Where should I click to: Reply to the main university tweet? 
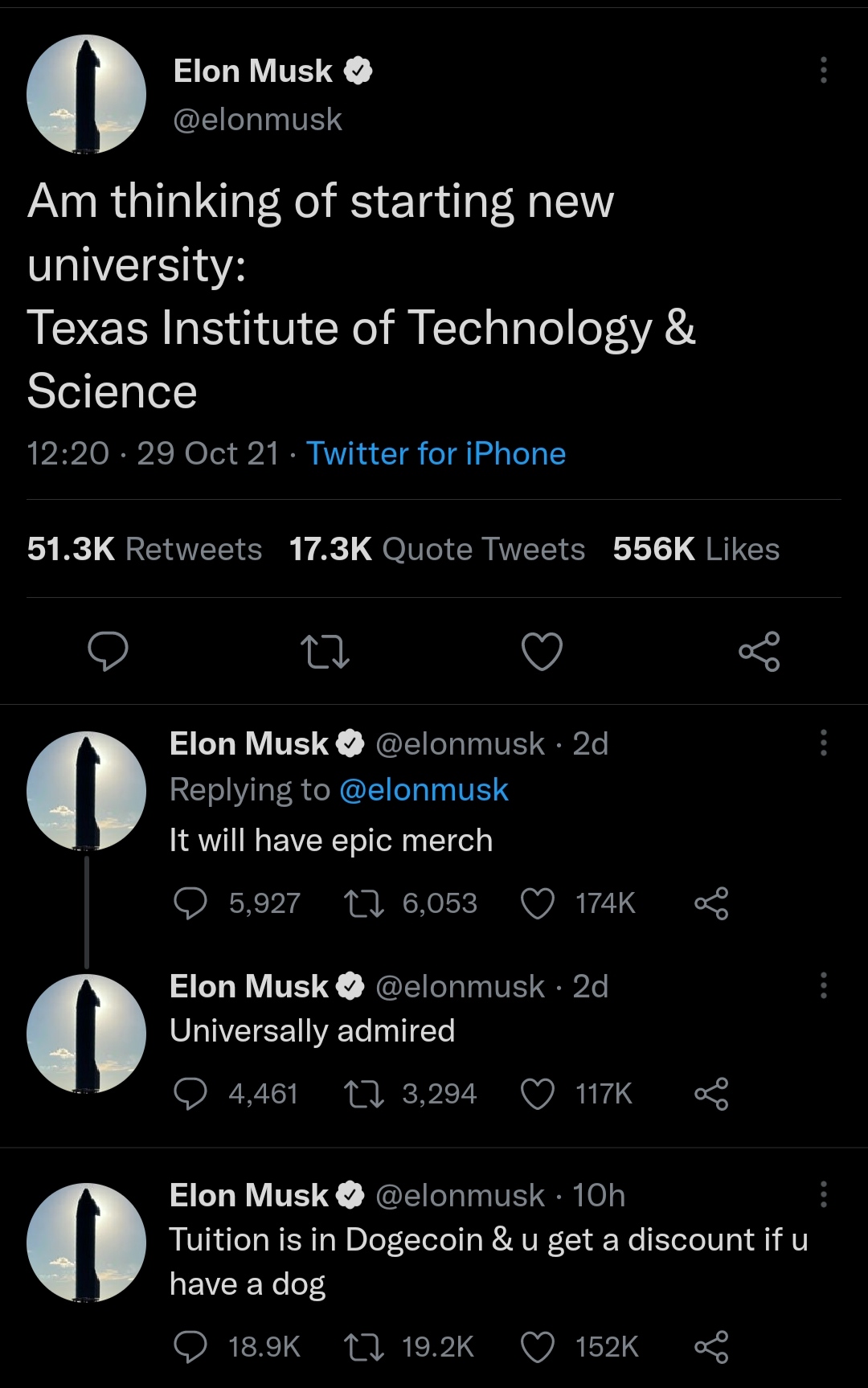point(108,651)
